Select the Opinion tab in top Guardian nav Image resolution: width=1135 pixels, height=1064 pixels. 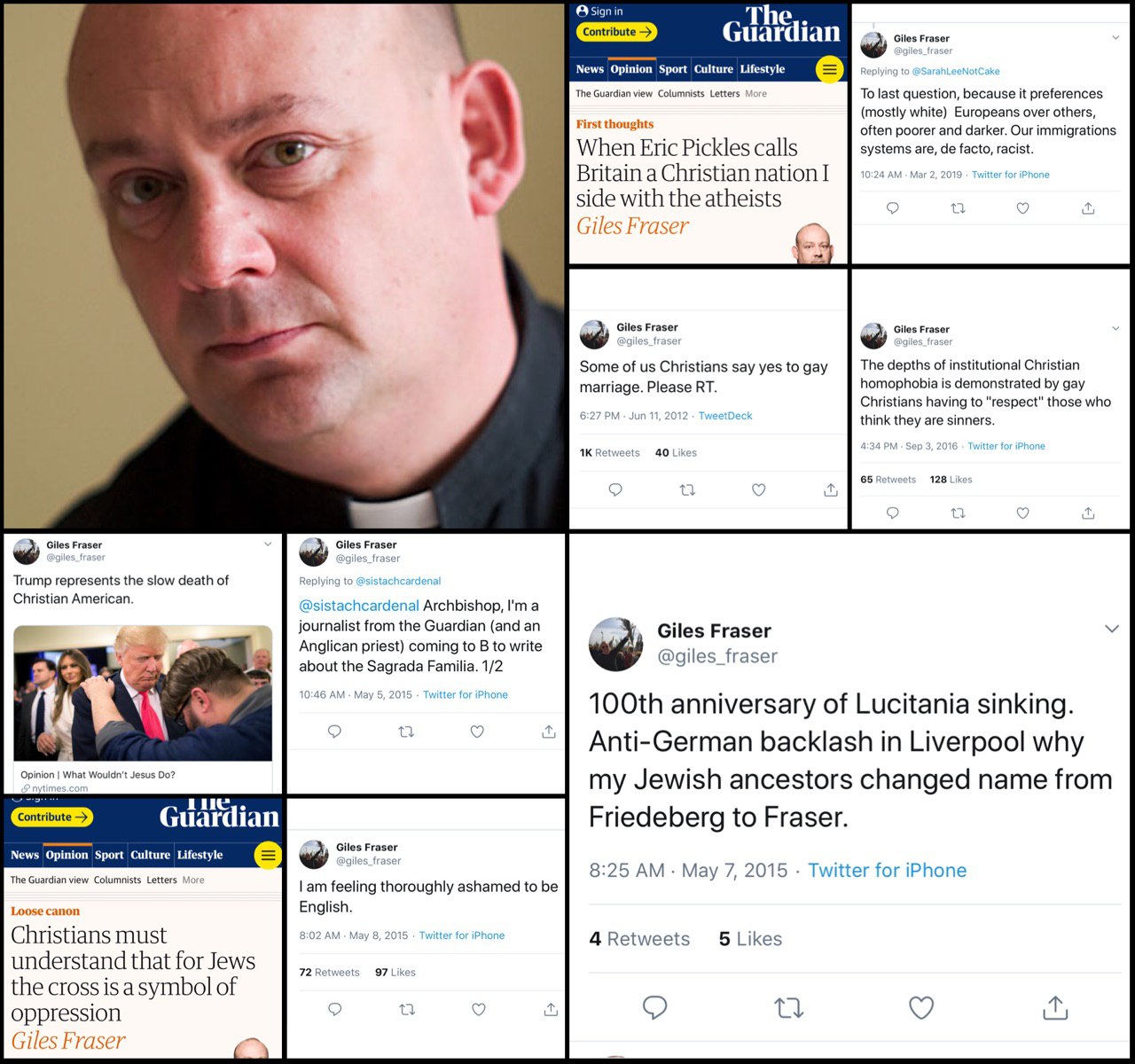(631, 69)
